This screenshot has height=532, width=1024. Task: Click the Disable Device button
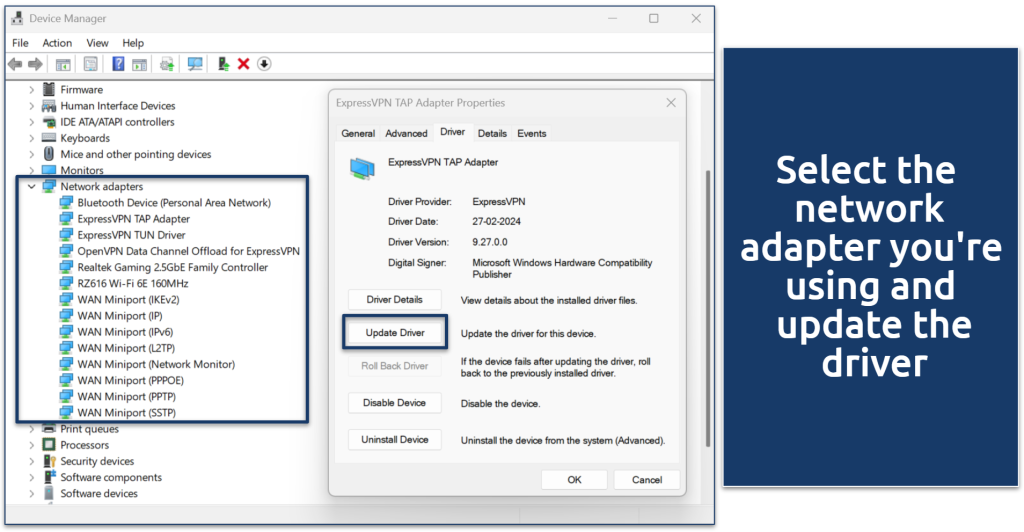394,403
